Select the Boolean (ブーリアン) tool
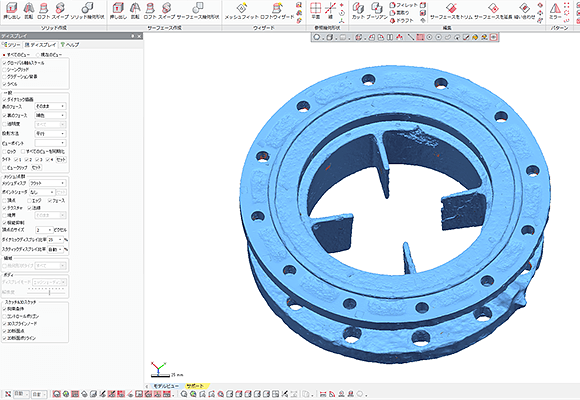This screenshot has height=400, width=580. pos(377,11)
